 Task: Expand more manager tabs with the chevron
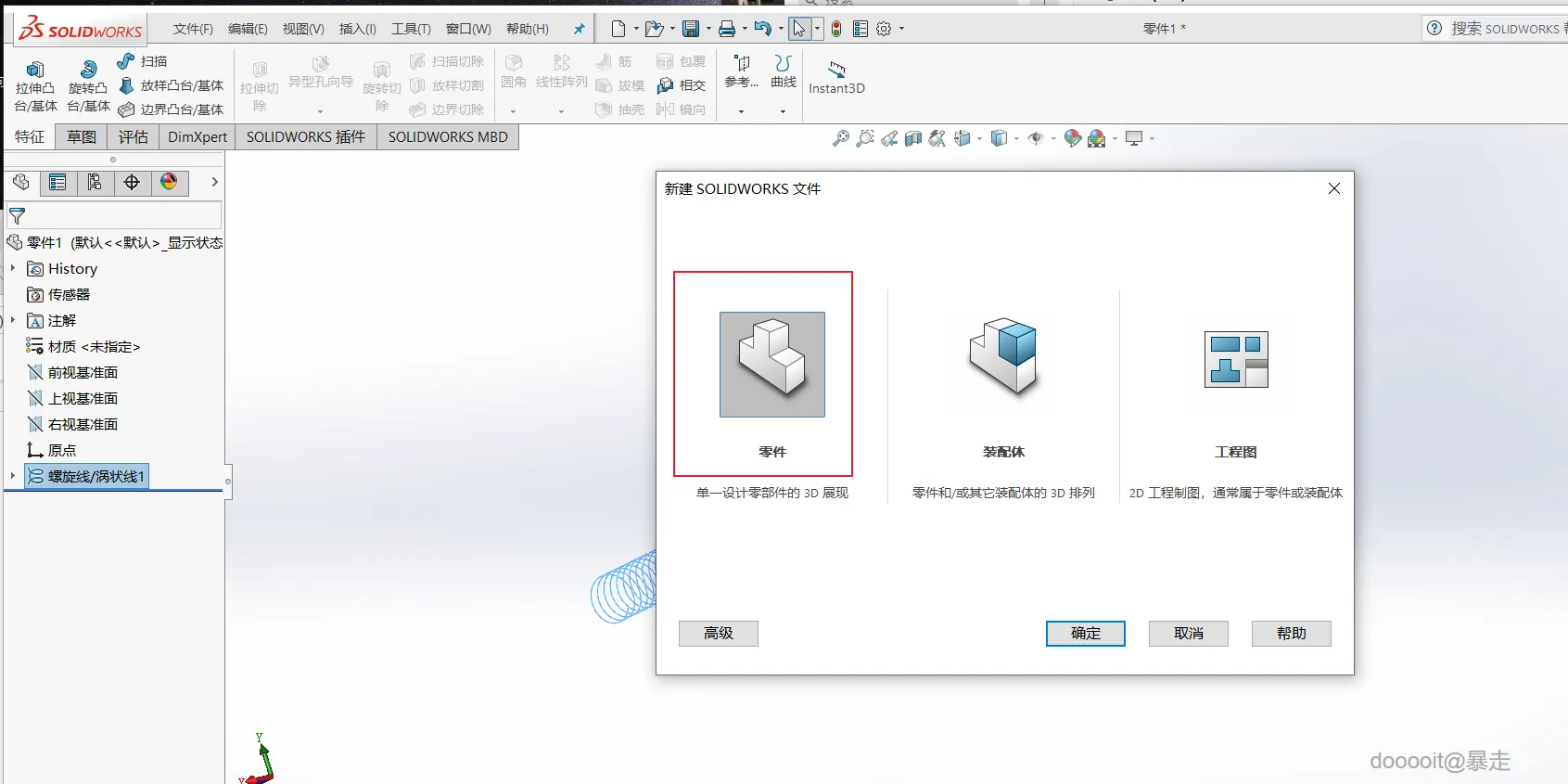[214, 182]
